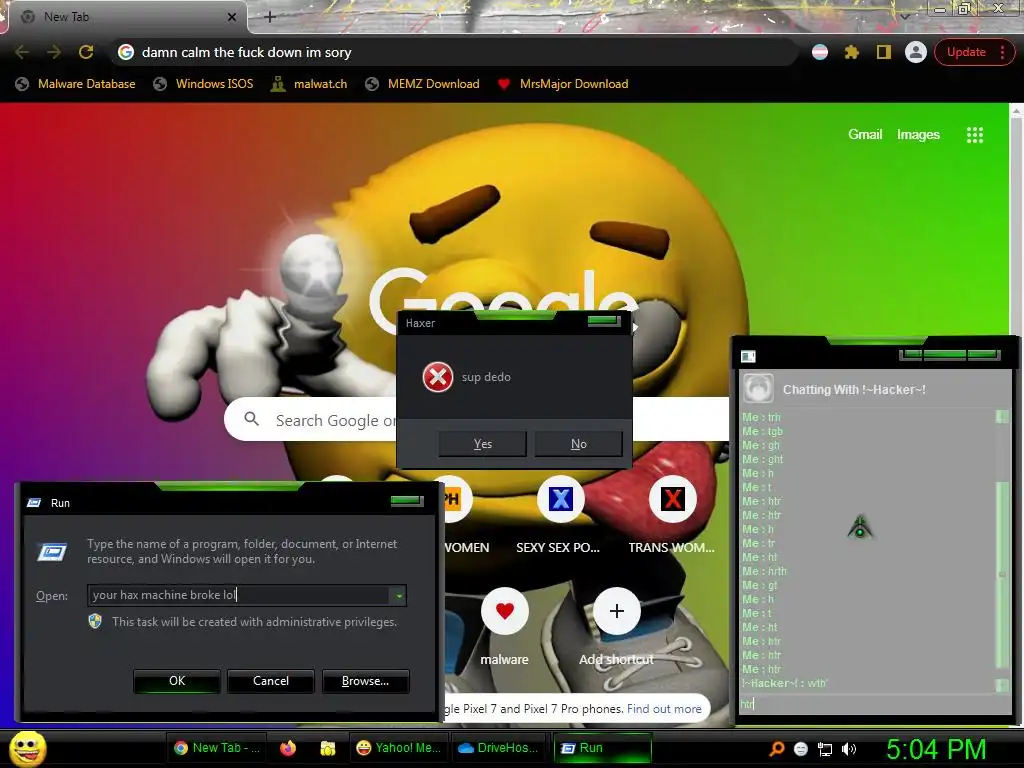Image resolution: width=1024 pixels, height=768 pixels.
Task: Click the search magnifier icon in Google box
Action: point(251,419)
